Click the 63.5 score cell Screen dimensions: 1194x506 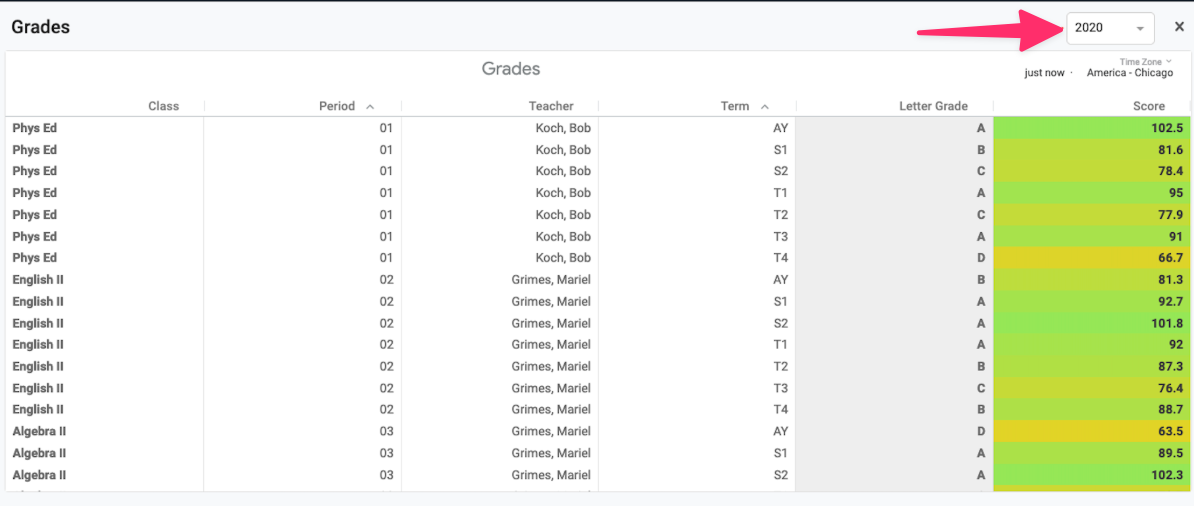coord(1092,431)
